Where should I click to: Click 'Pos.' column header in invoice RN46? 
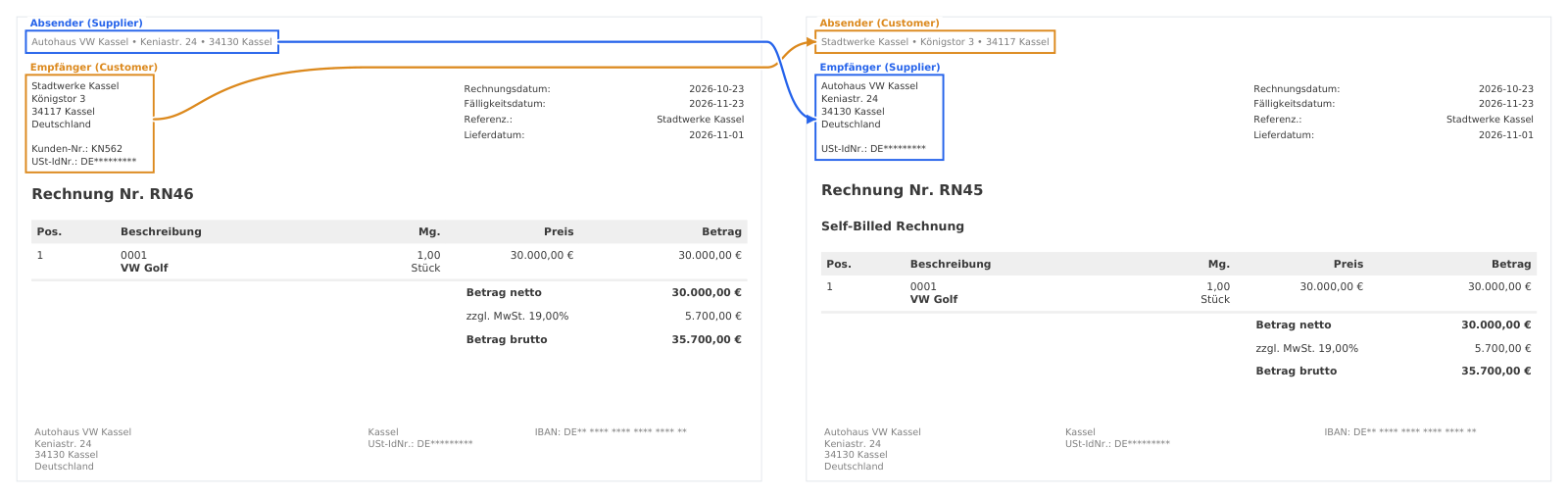click(x=49, y=232)
